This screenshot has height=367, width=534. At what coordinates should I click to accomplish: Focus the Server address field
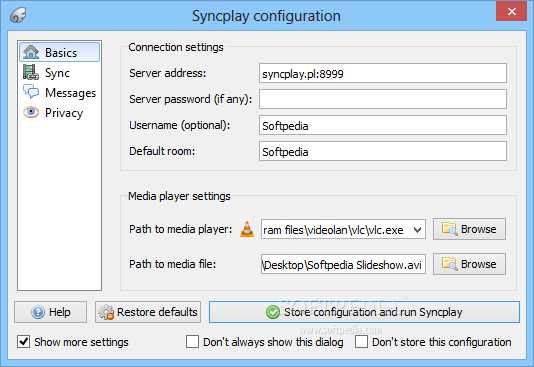[383, 73]
